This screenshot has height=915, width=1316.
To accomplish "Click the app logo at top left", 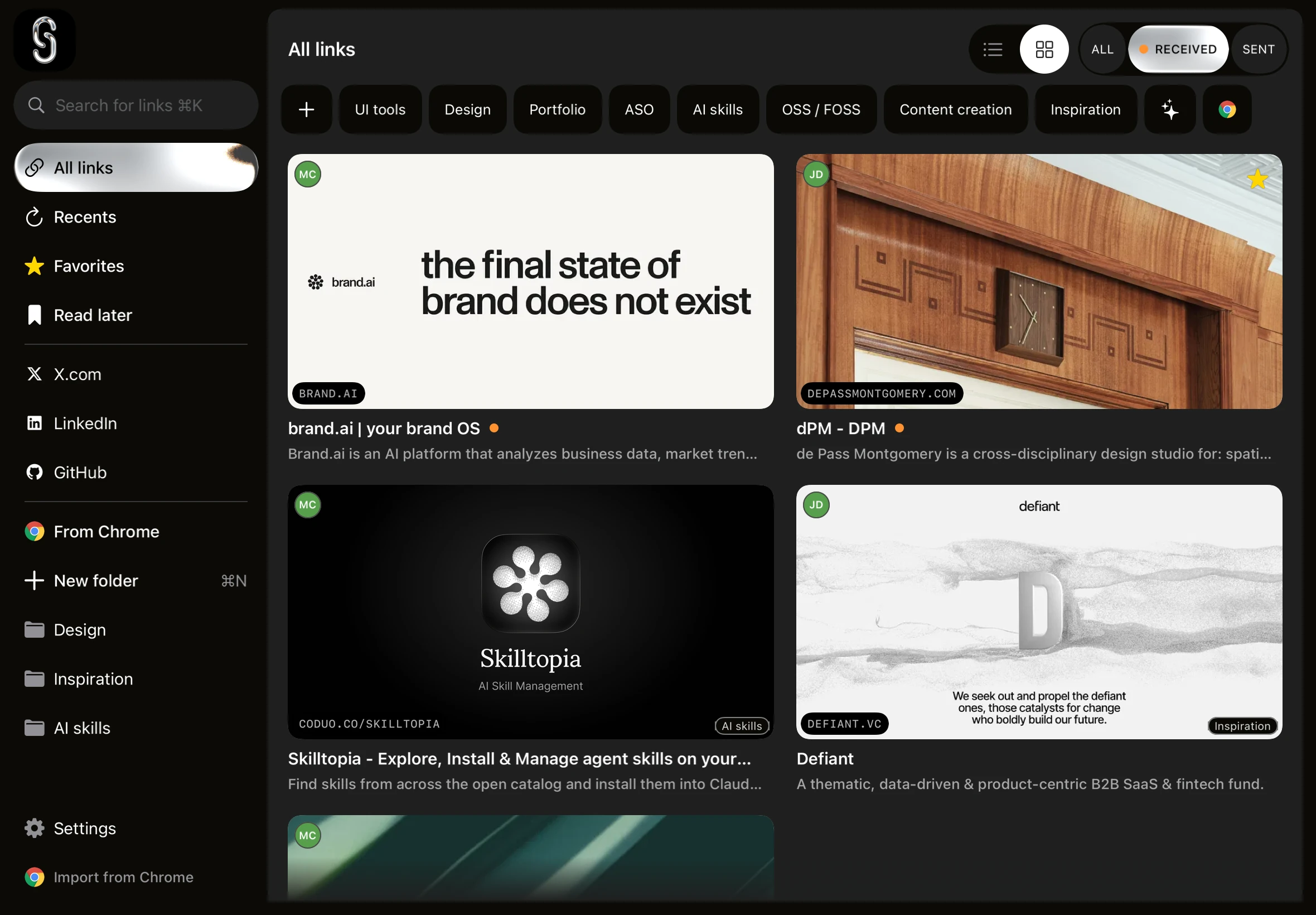I will (44, 40).
